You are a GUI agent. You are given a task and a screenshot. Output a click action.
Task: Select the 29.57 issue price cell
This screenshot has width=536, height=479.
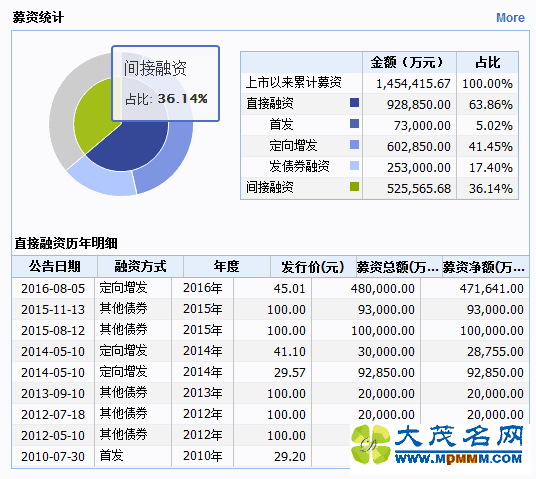[x=290, y=373]
